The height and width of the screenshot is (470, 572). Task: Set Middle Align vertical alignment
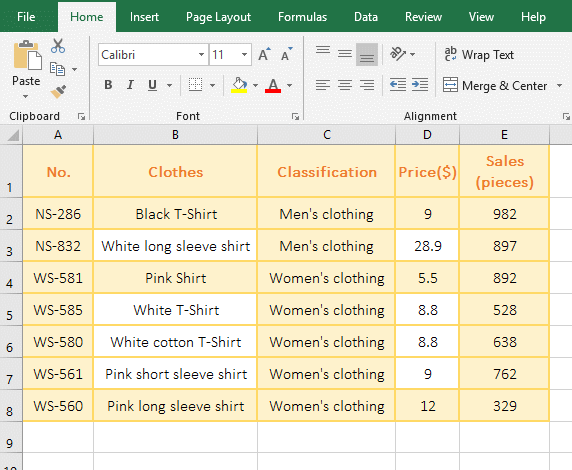coord(345,54)
